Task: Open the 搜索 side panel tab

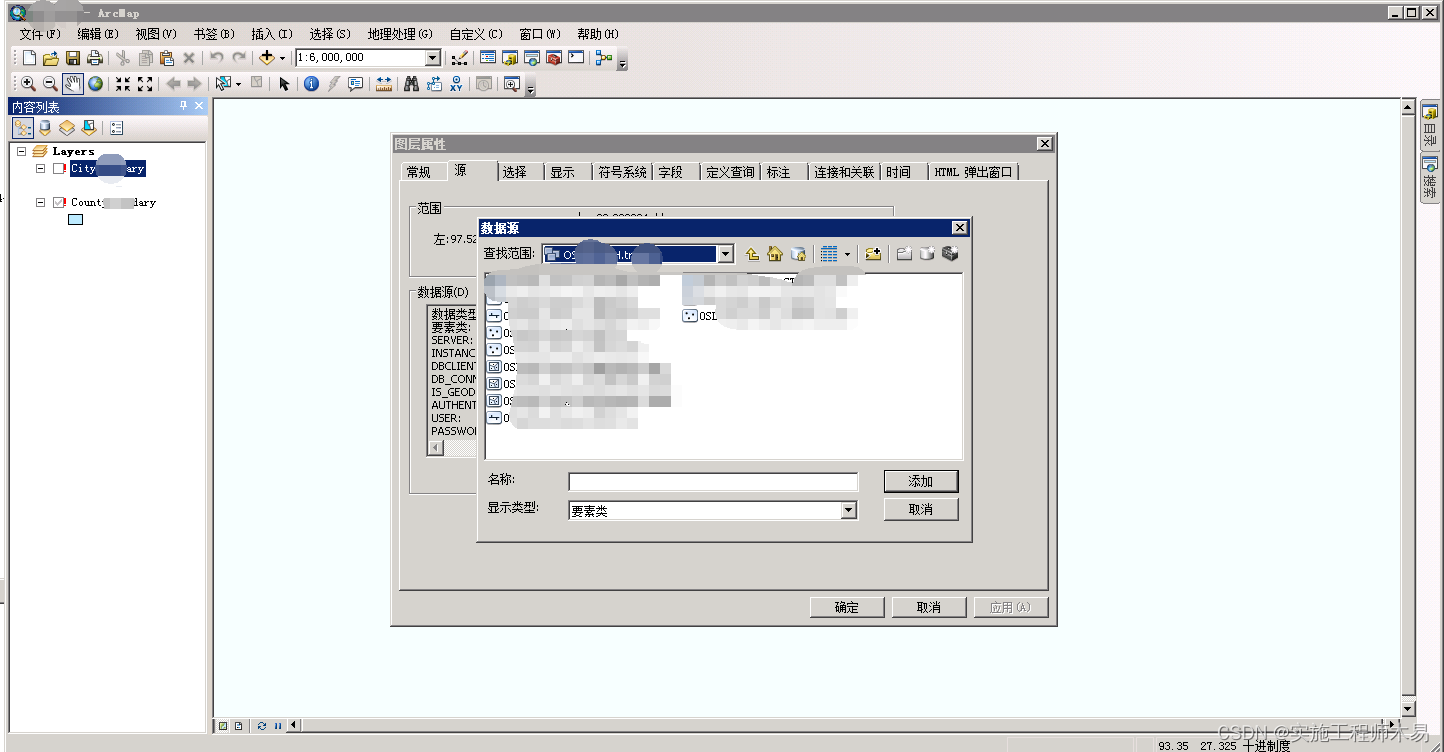Action: [1430, 177]
